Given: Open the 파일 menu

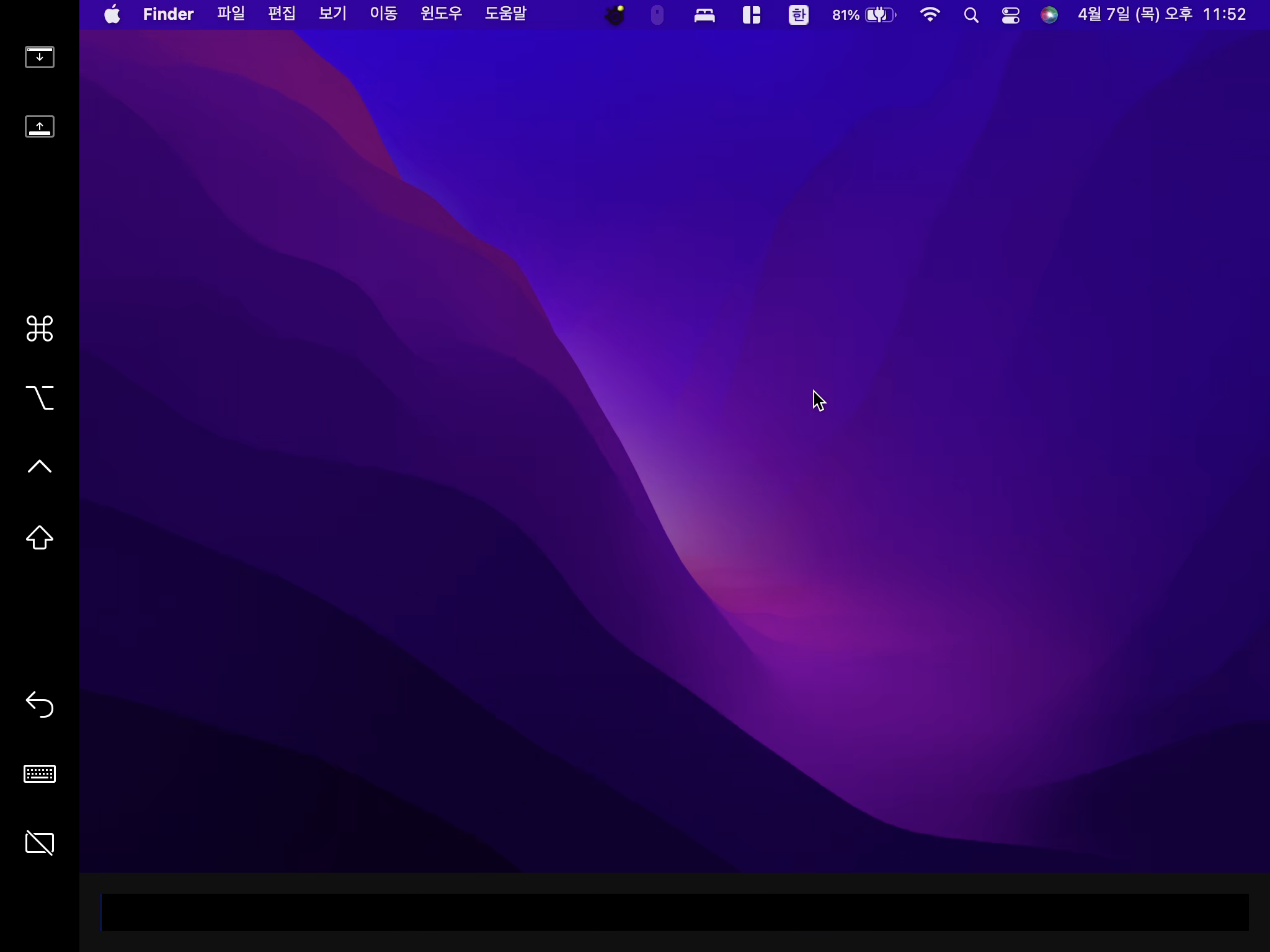Looking at the screenshot, I should click(x=231, y=14).
